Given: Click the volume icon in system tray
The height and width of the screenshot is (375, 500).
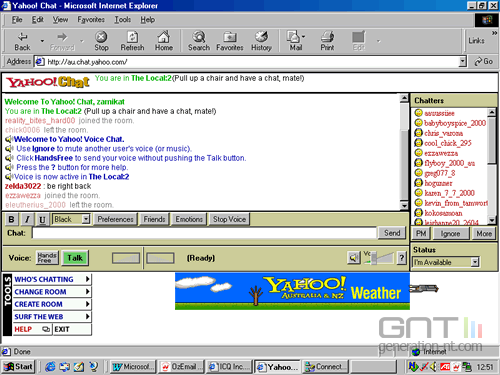Looking at the screenshot, I should (434, 367).
